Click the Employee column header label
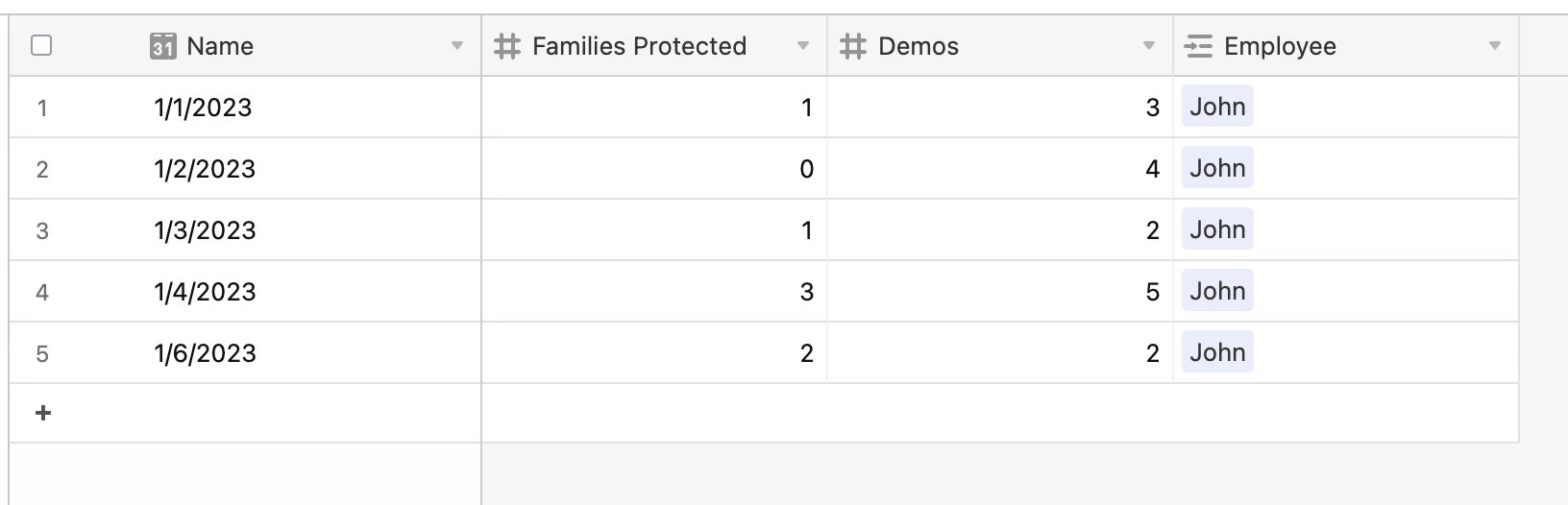 point(1280,46)
